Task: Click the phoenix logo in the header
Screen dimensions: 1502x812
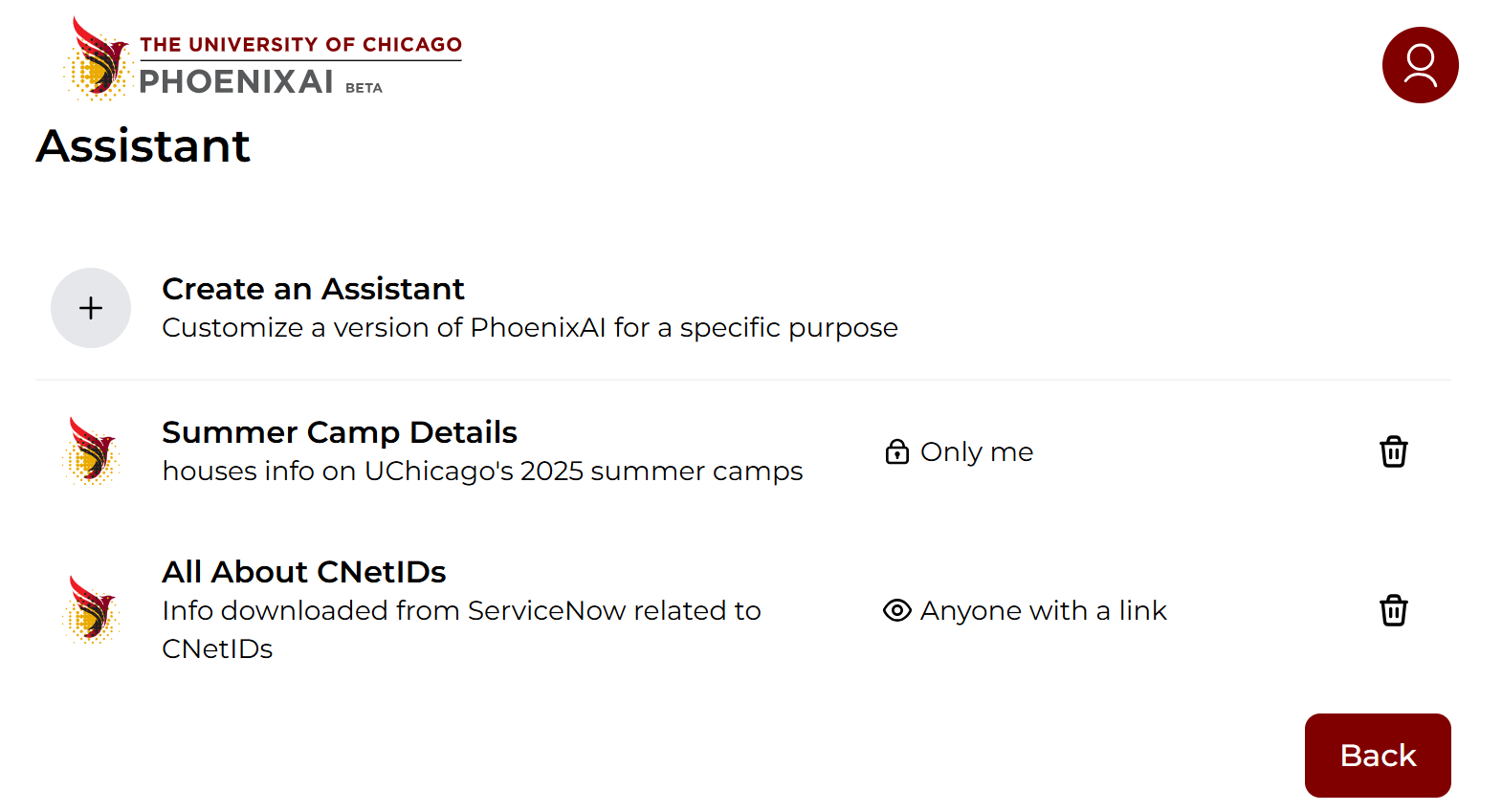Action: click(96, 59)
